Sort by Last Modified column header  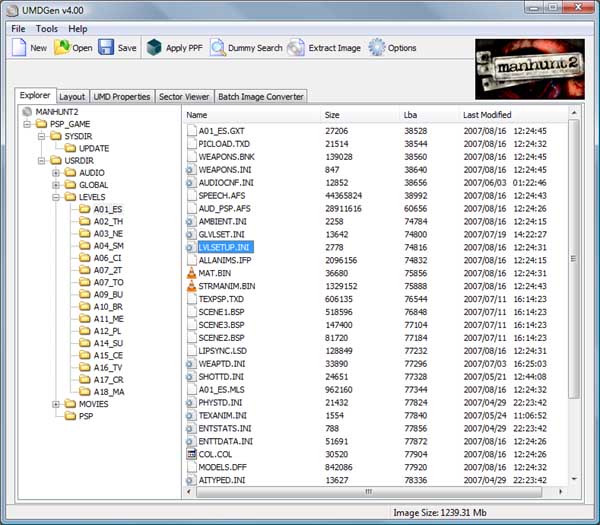click(513, 115)
